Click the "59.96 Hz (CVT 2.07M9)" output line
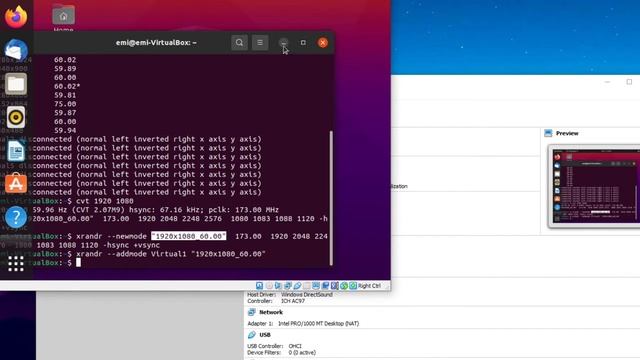Screen dimensions: 640x360 click(156, 210)
